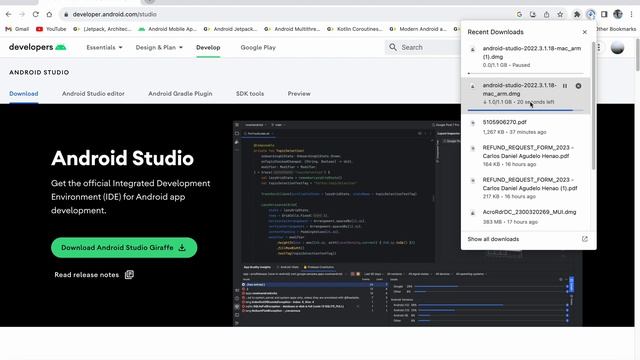Expand the Design & Plan dropdown menu
Viewport: 640px width, 360px height.
click(159, 47)
